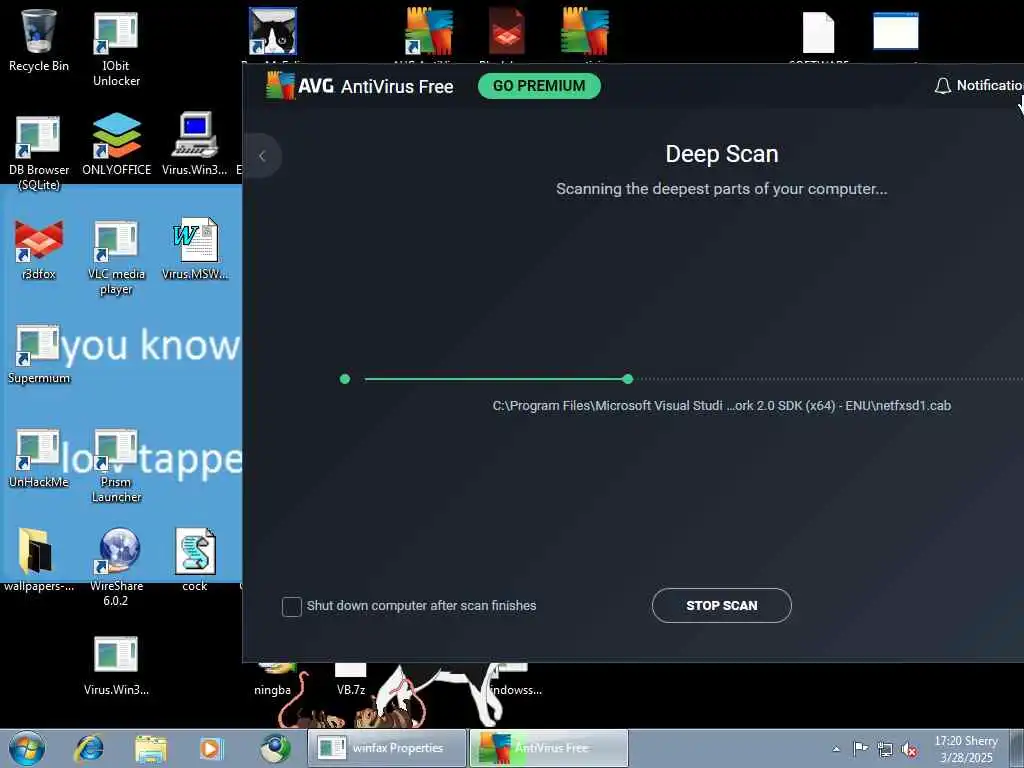Launch IObit Unlocker from the desktop
The image size is (1024, 768).
116,48
